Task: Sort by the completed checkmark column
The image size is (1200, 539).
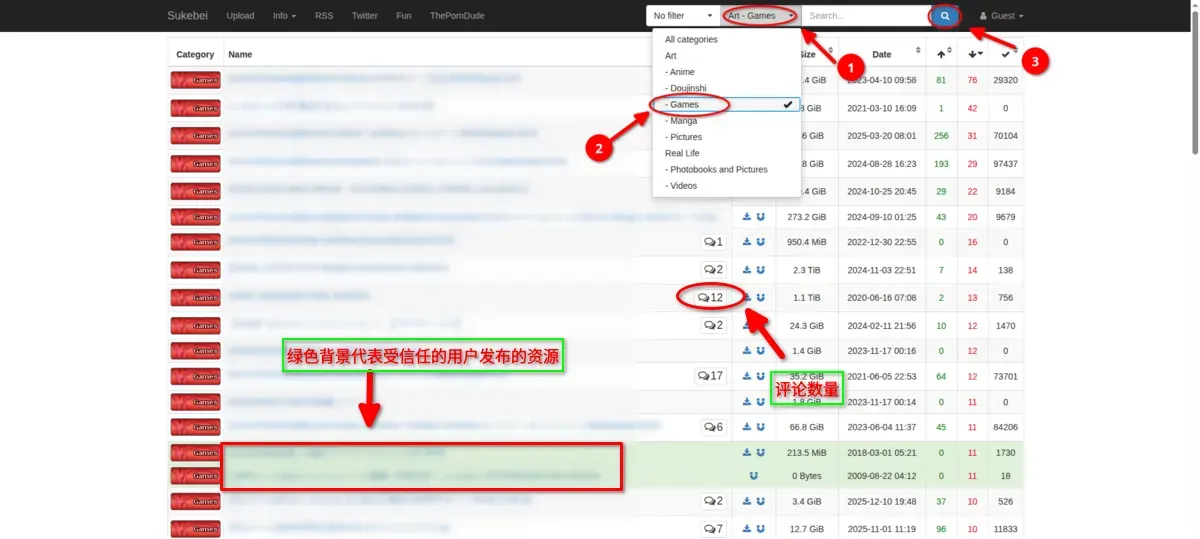Action: tap(1005, 54)
